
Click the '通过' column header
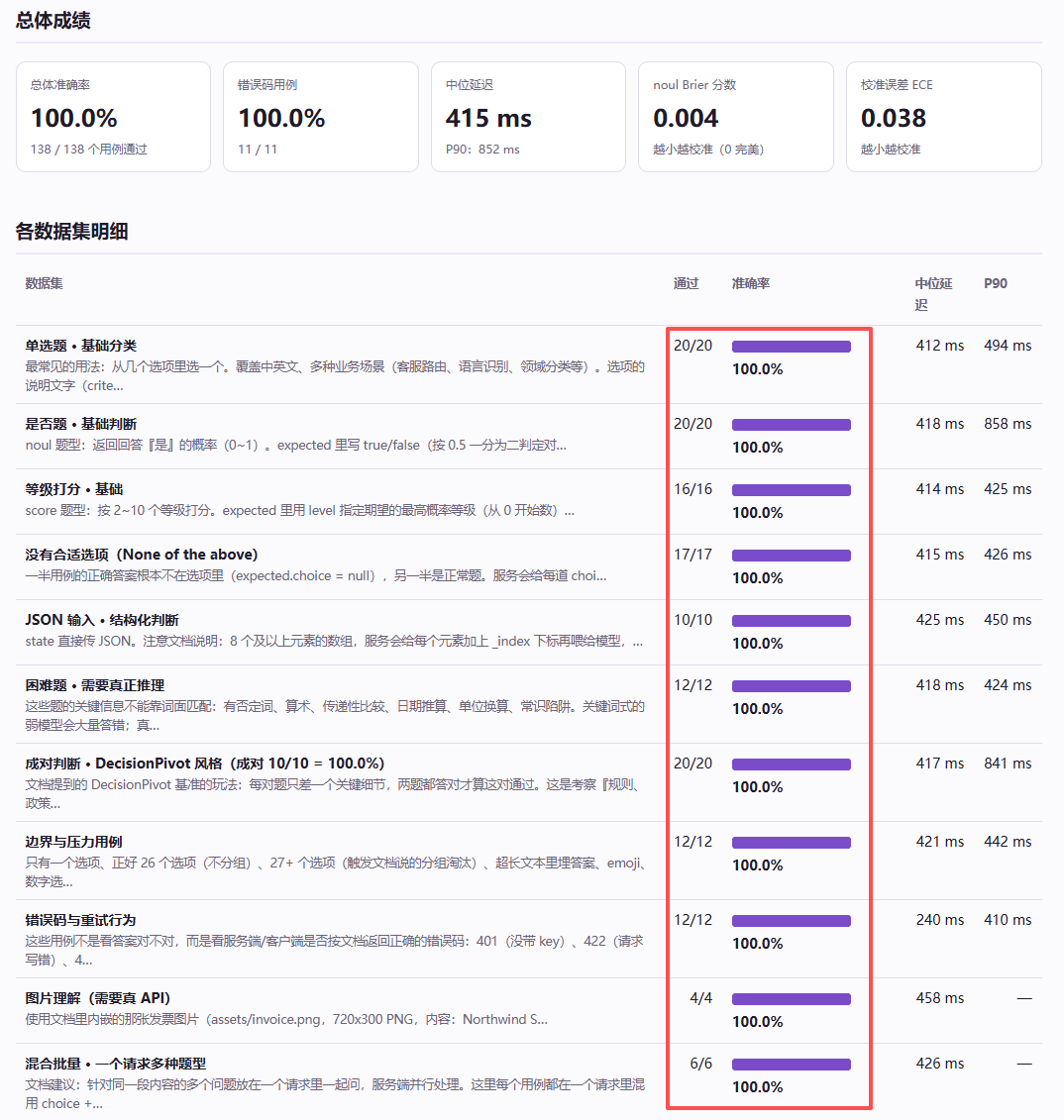click(x=686, y=283)
